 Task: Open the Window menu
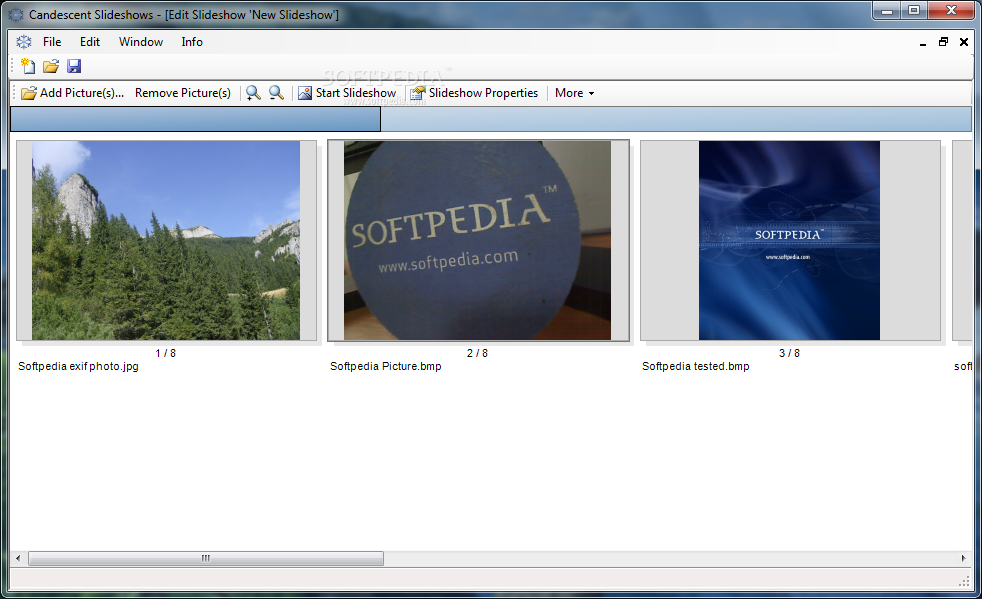(141, 42)
